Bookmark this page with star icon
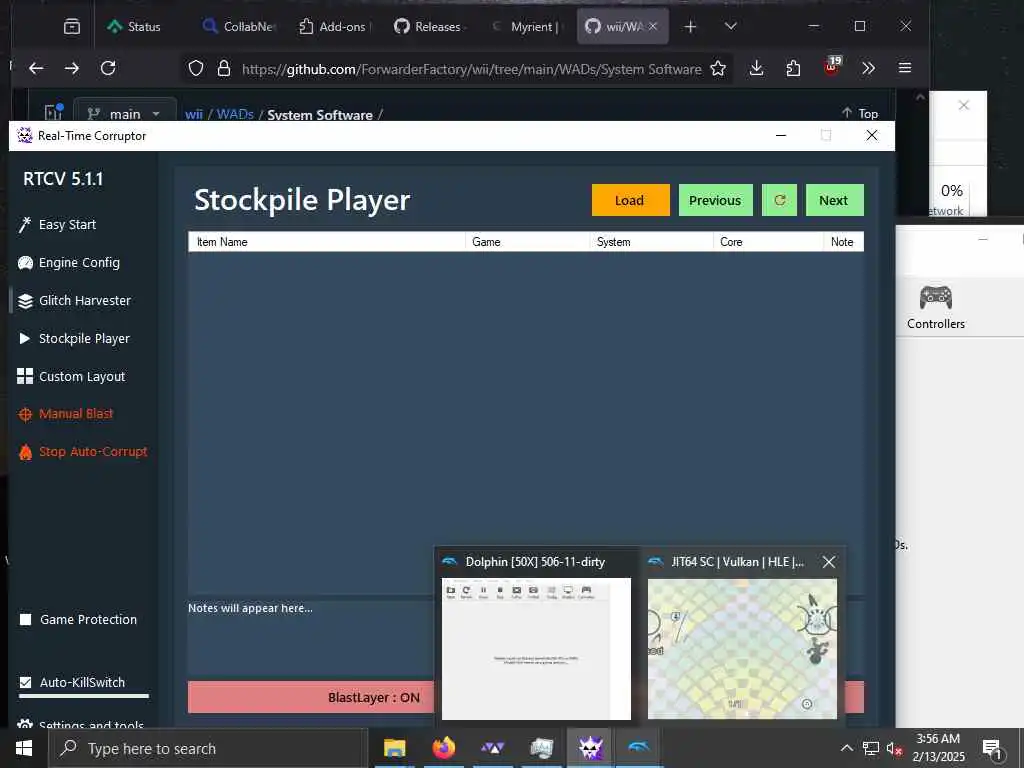 pos(718,69)
